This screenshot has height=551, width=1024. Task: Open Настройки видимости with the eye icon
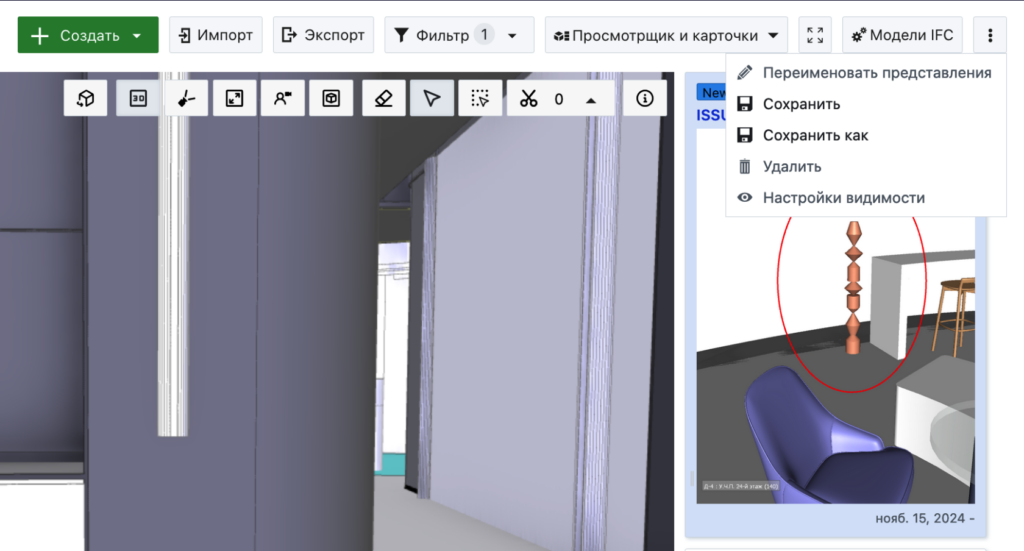click(x=843, y=198)
